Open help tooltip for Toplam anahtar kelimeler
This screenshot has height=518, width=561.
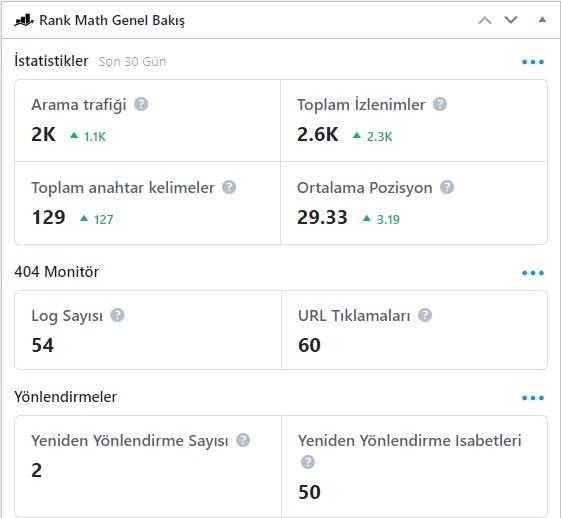pyautogui.click(x=229, y=187)
